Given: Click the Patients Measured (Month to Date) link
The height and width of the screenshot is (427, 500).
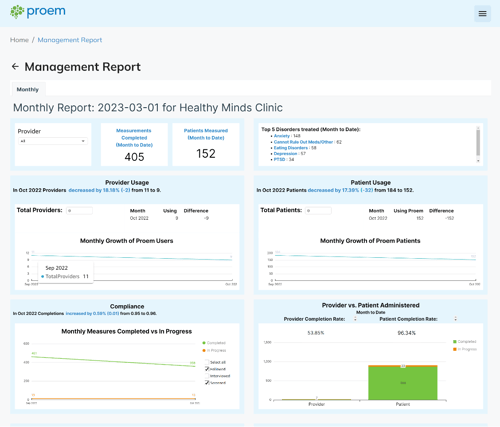Looking at the screenshot, I should click(206, 134).
